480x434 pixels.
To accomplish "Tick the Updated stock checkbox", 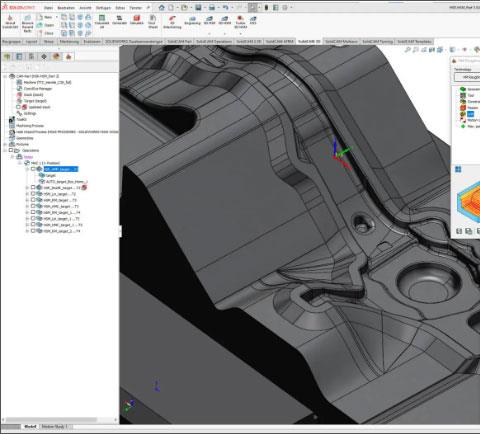I will 19,107.
